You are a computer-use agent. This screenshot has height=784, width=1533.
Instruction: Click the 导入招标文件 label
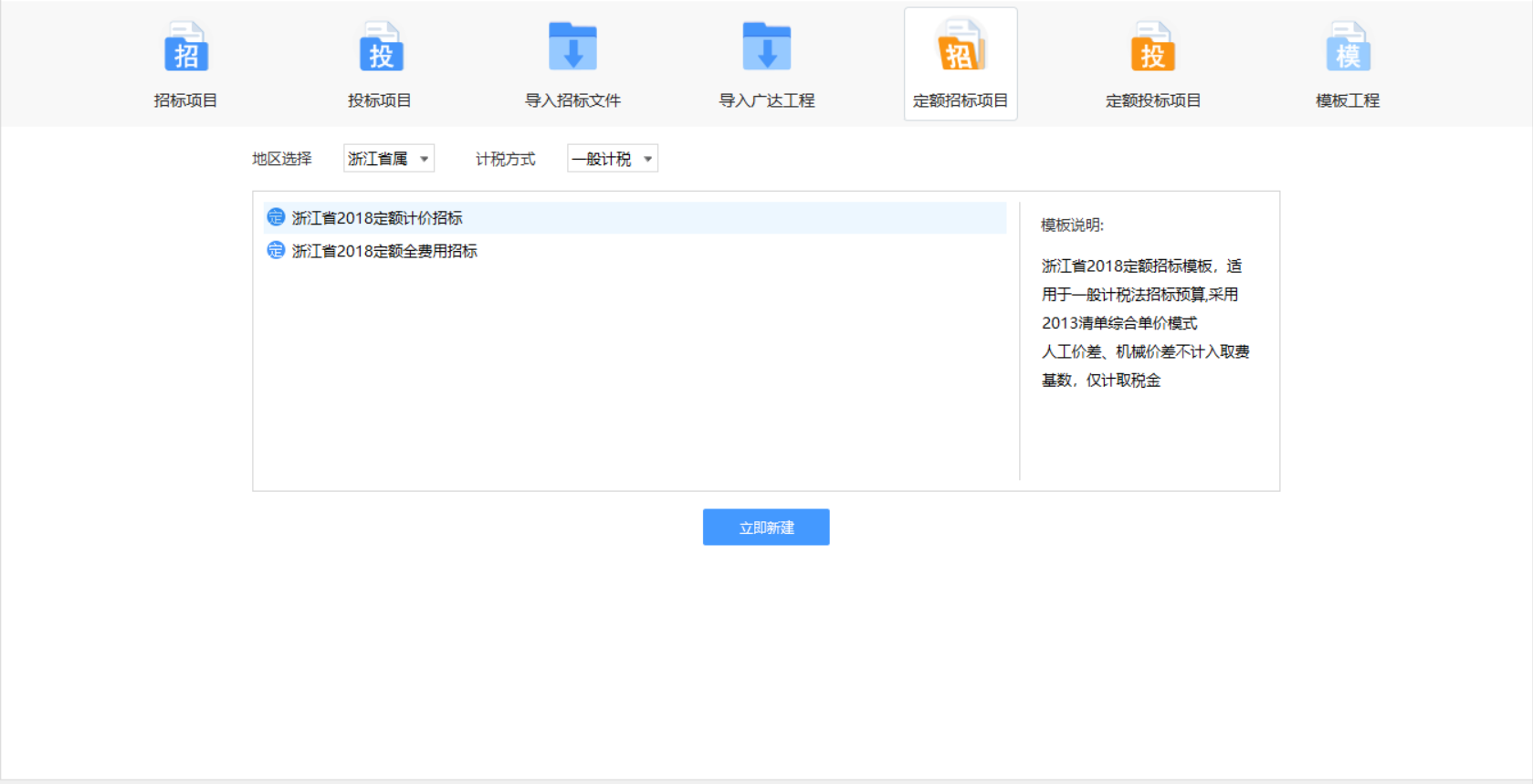coord(572,100)
